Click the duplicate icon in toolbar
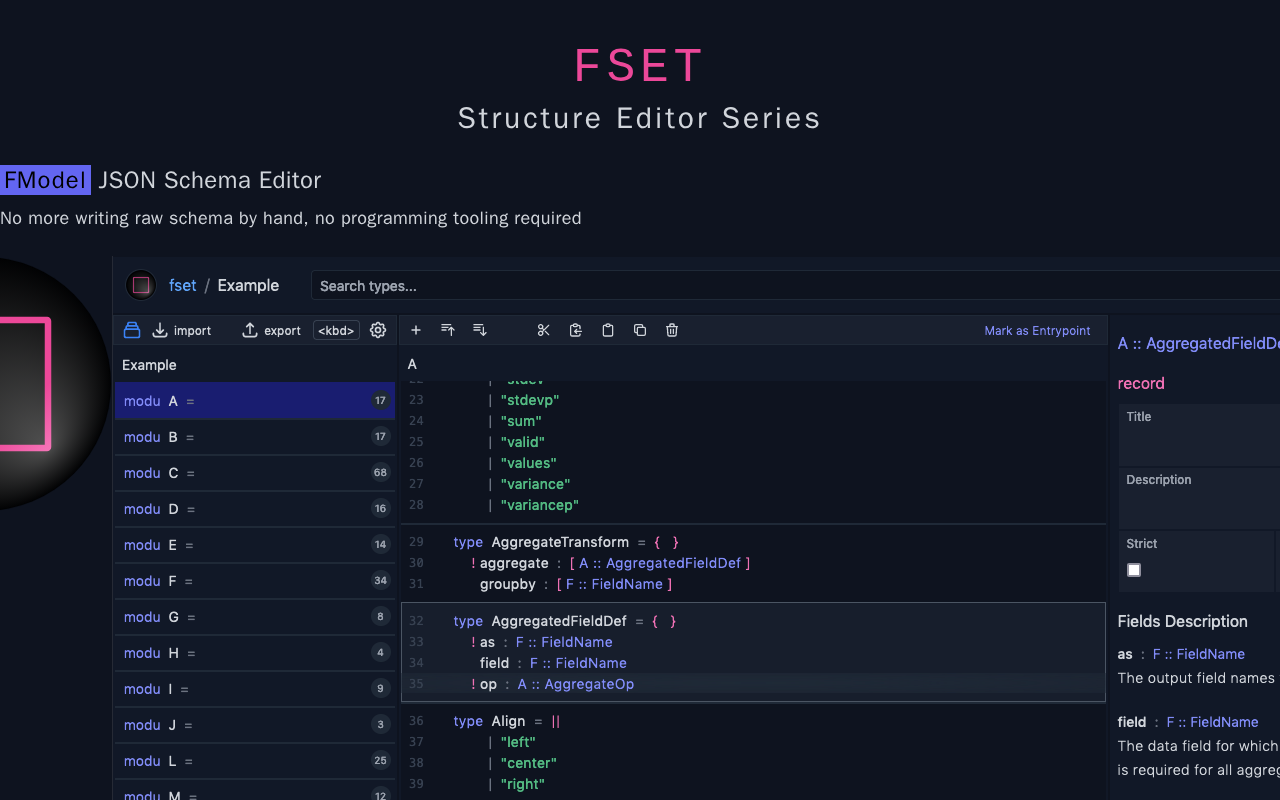The height and width of the screenshot is (800, 1280). click(x=640, y=330)
